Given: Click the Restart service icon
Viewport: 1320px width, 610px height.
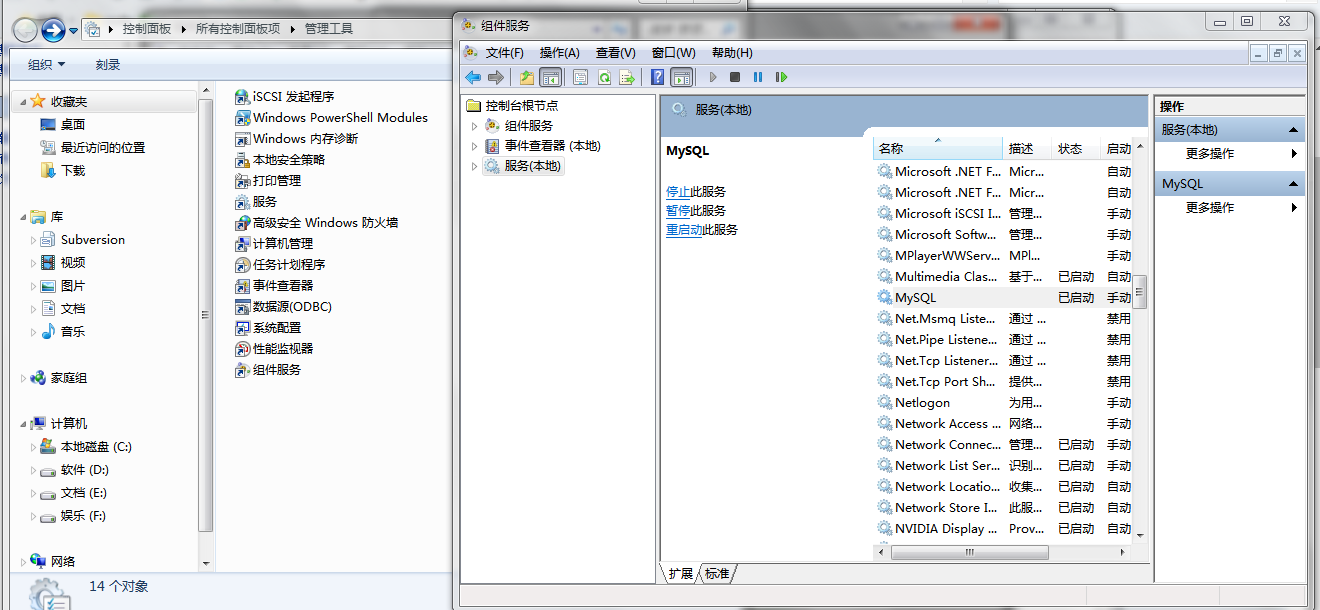Looking at the screenshot, I should click(x=781, y=77).
